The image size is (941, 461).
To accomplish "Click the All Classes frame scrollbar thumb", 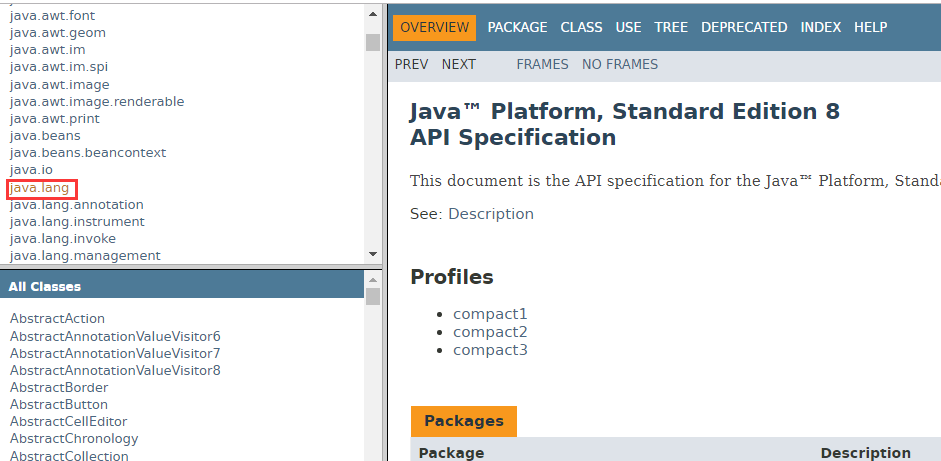I will pyautogui.click(x=373, y=297).
